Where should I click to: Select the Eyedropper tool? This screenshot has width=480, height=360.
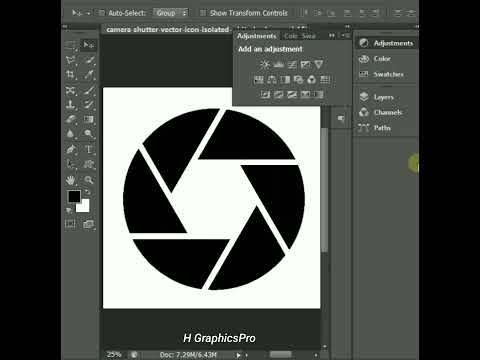click(x=89, y=75)
